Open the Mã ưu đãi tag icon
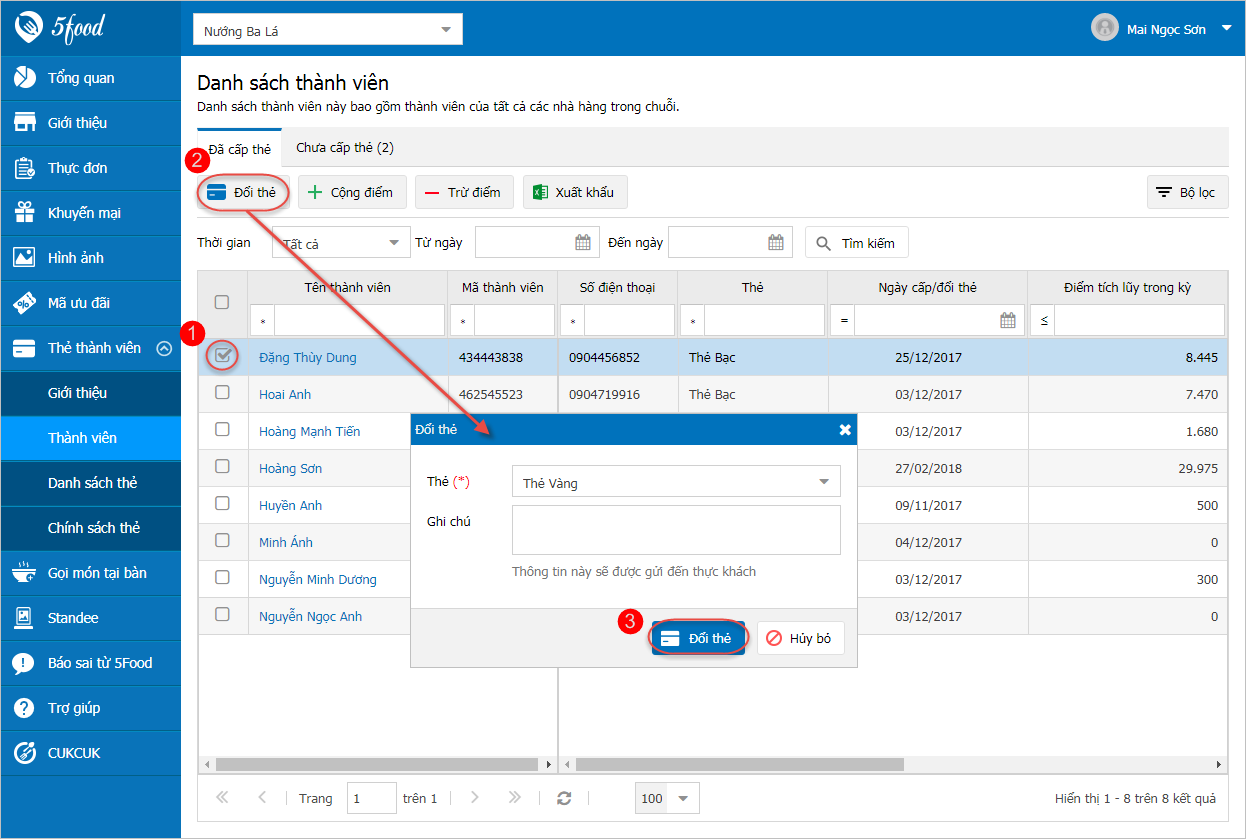 click(x=24, y=303)
